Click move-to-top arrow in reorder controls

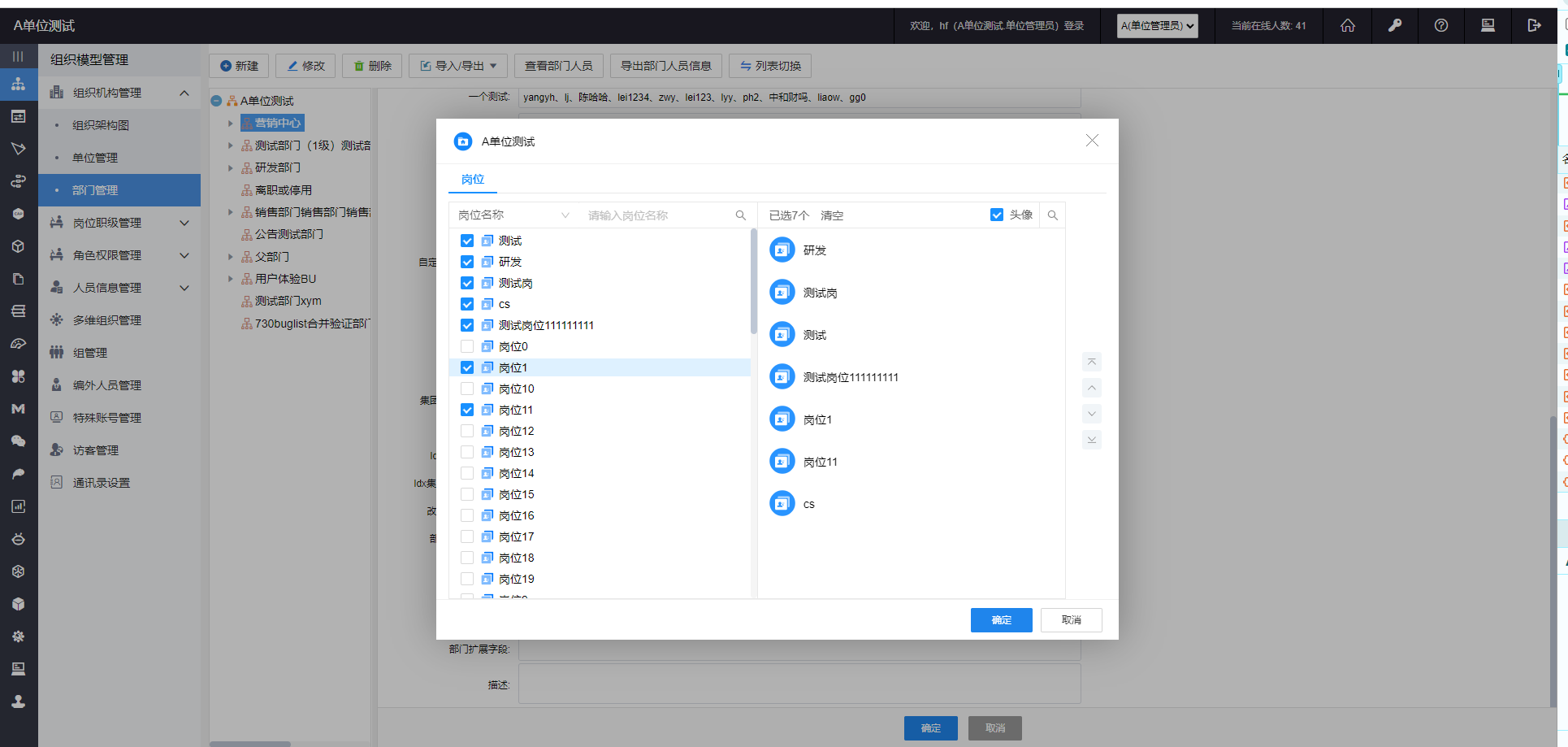click(1092, 362)
